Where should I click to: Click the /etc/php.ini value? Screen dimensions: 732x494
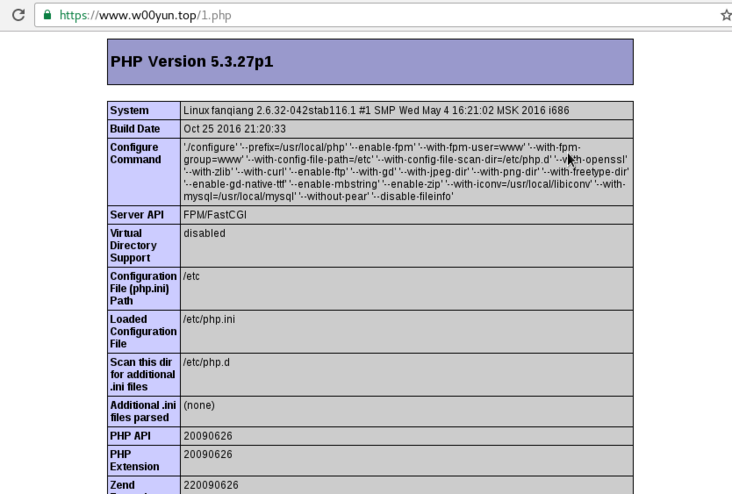209,319
